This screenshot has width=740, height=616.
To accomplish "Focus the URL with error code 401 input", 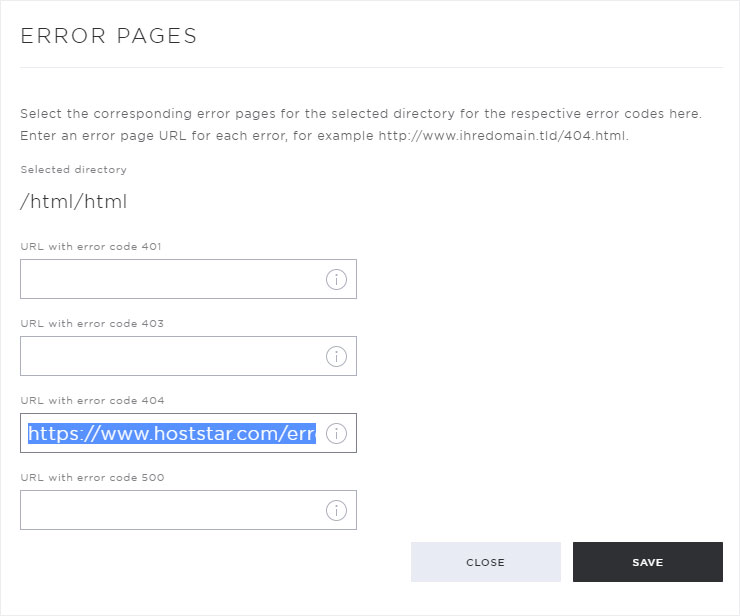I will click(188, 279).
